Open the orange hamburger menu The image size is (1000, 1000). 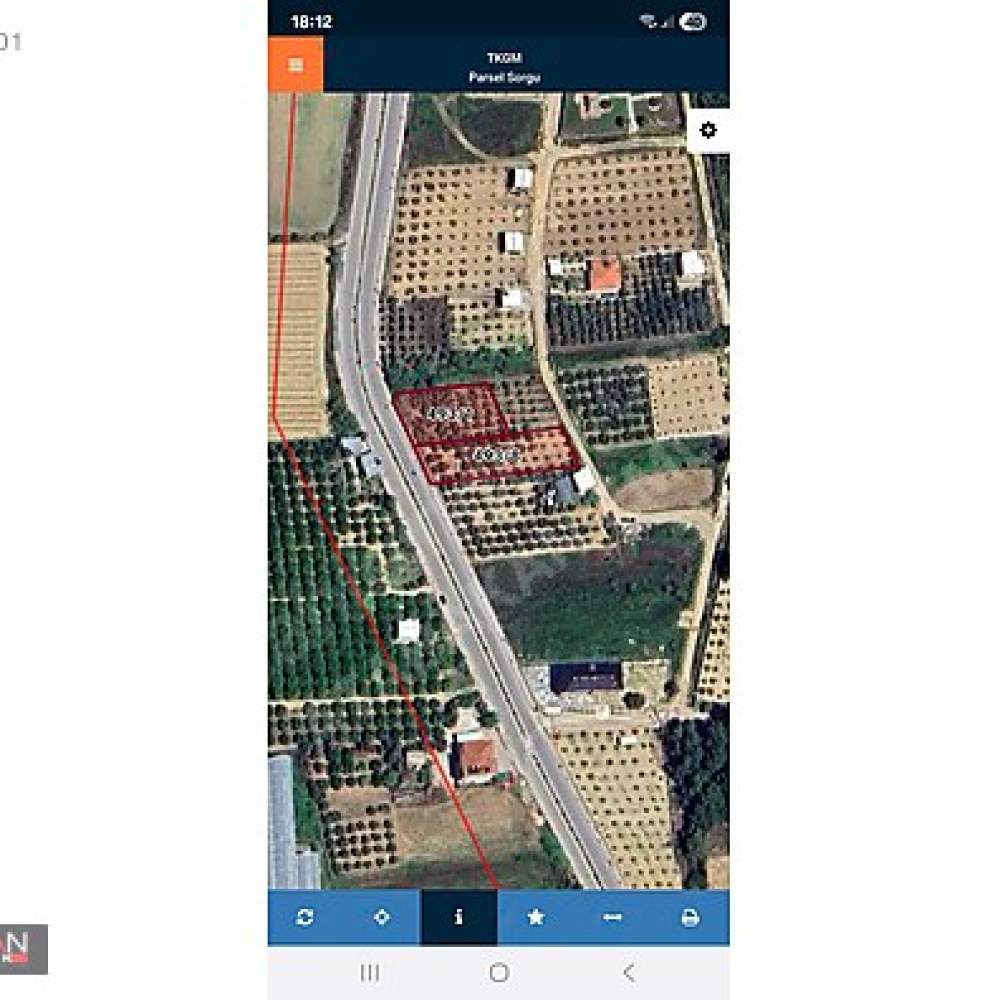[295, 64]
